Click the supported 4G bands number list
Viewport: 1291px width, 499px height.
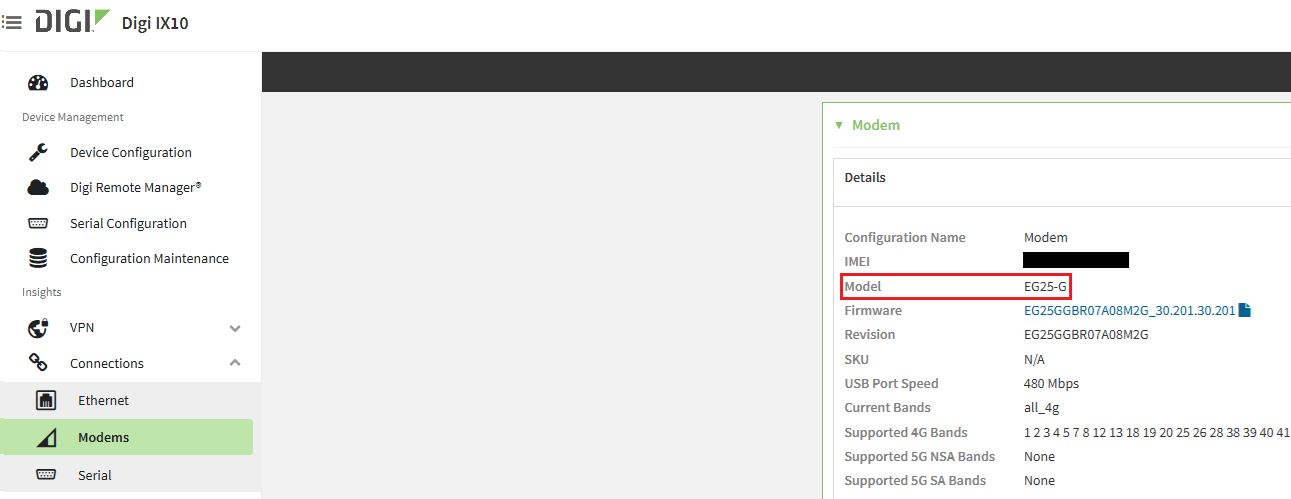click(1157, 433)
